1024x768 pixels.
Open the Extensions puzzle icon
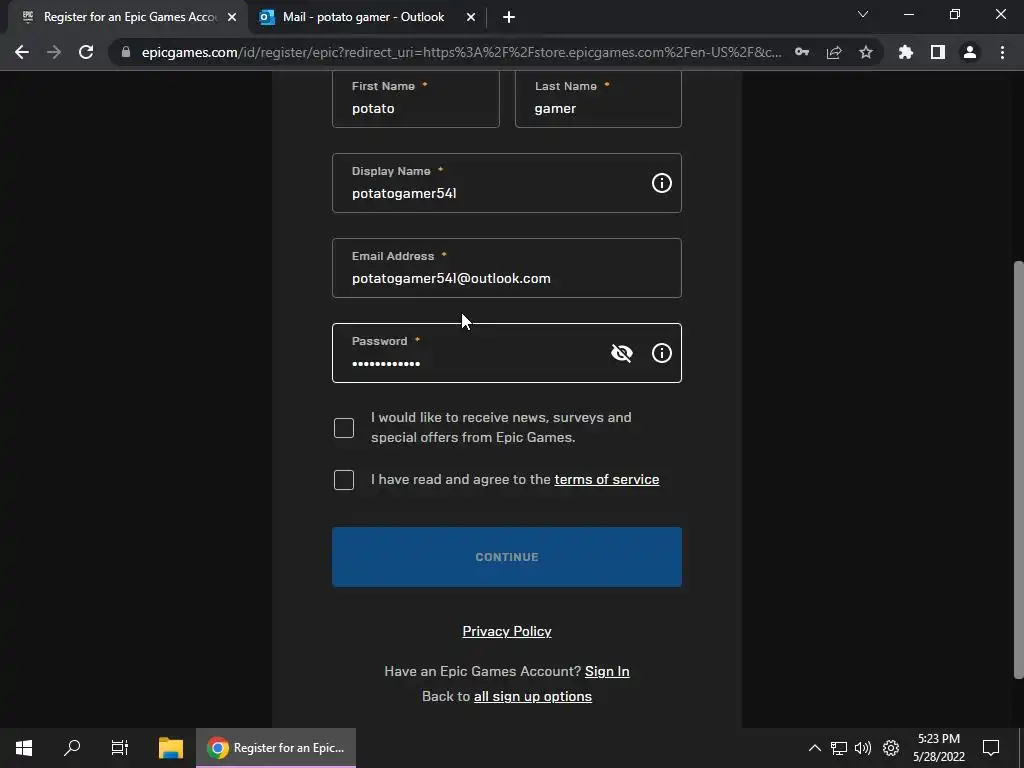point(906,52)
